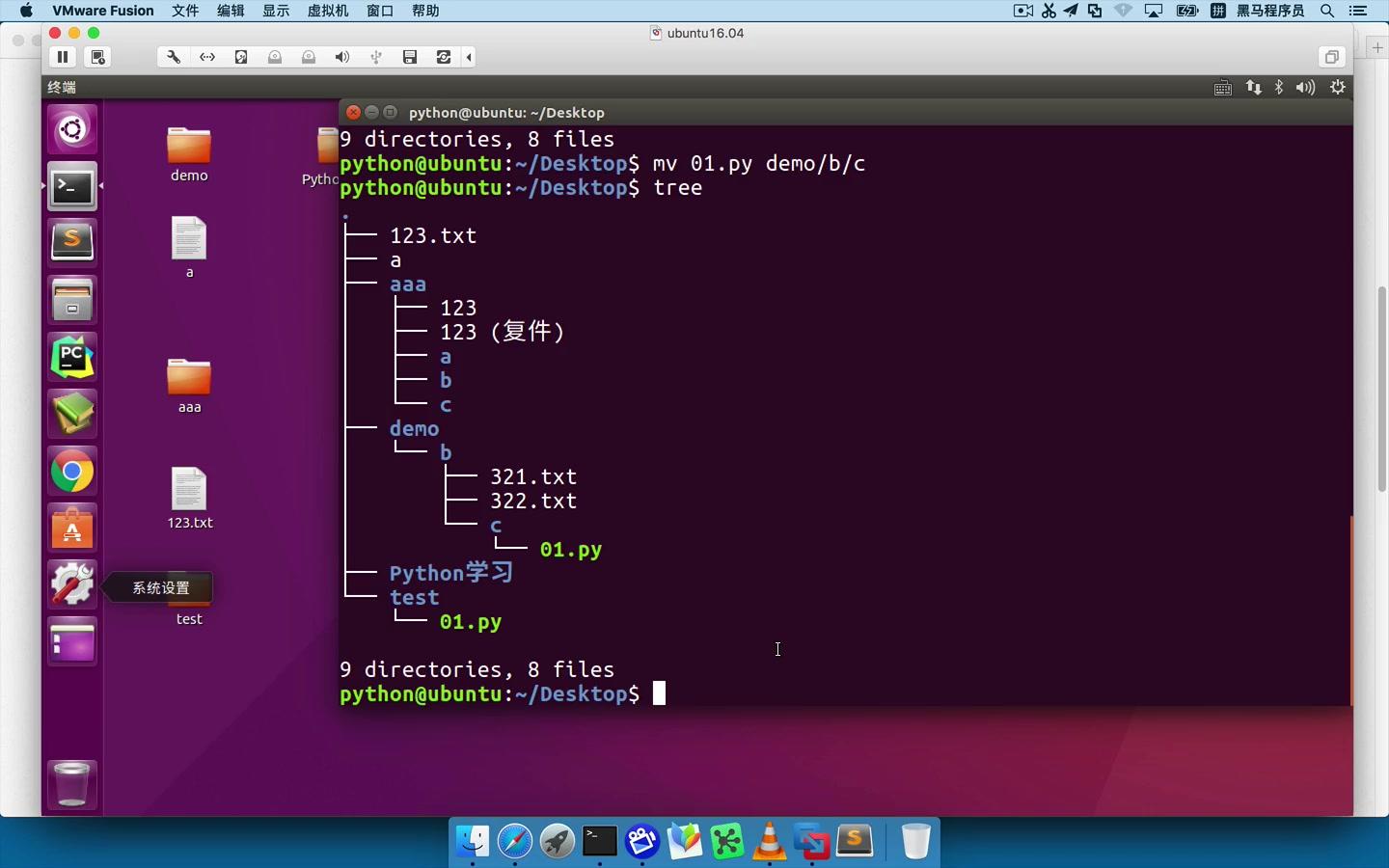The image size is (1389, 868).
Task: Open Ubuntu Software Center icon
Action: click(x=72, y=529)
